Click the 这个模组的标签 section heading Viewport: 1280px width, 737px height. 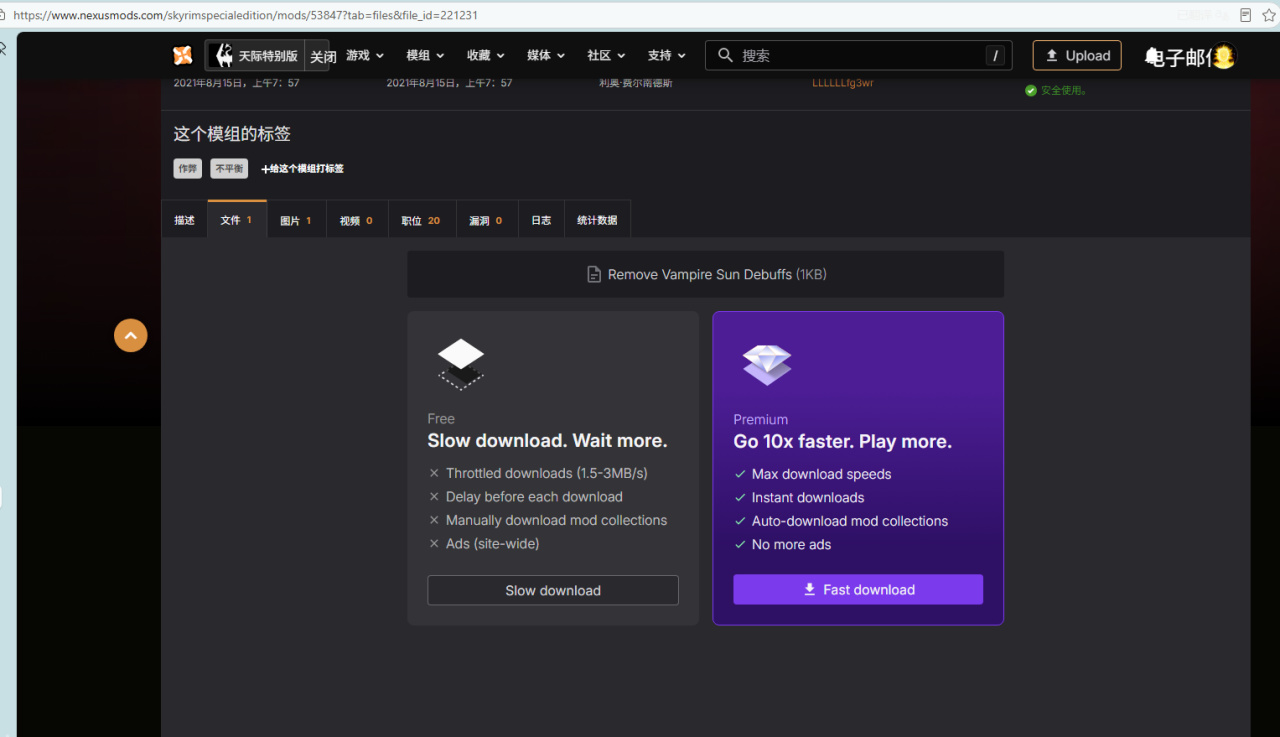tap(232, 134)
